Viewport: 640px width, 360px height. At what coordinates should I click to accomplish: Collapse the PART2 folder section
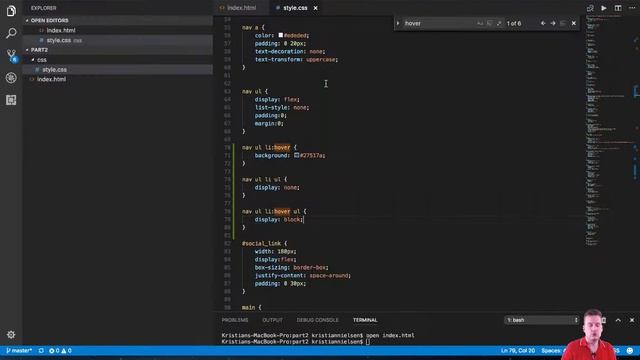pos(39,50)
